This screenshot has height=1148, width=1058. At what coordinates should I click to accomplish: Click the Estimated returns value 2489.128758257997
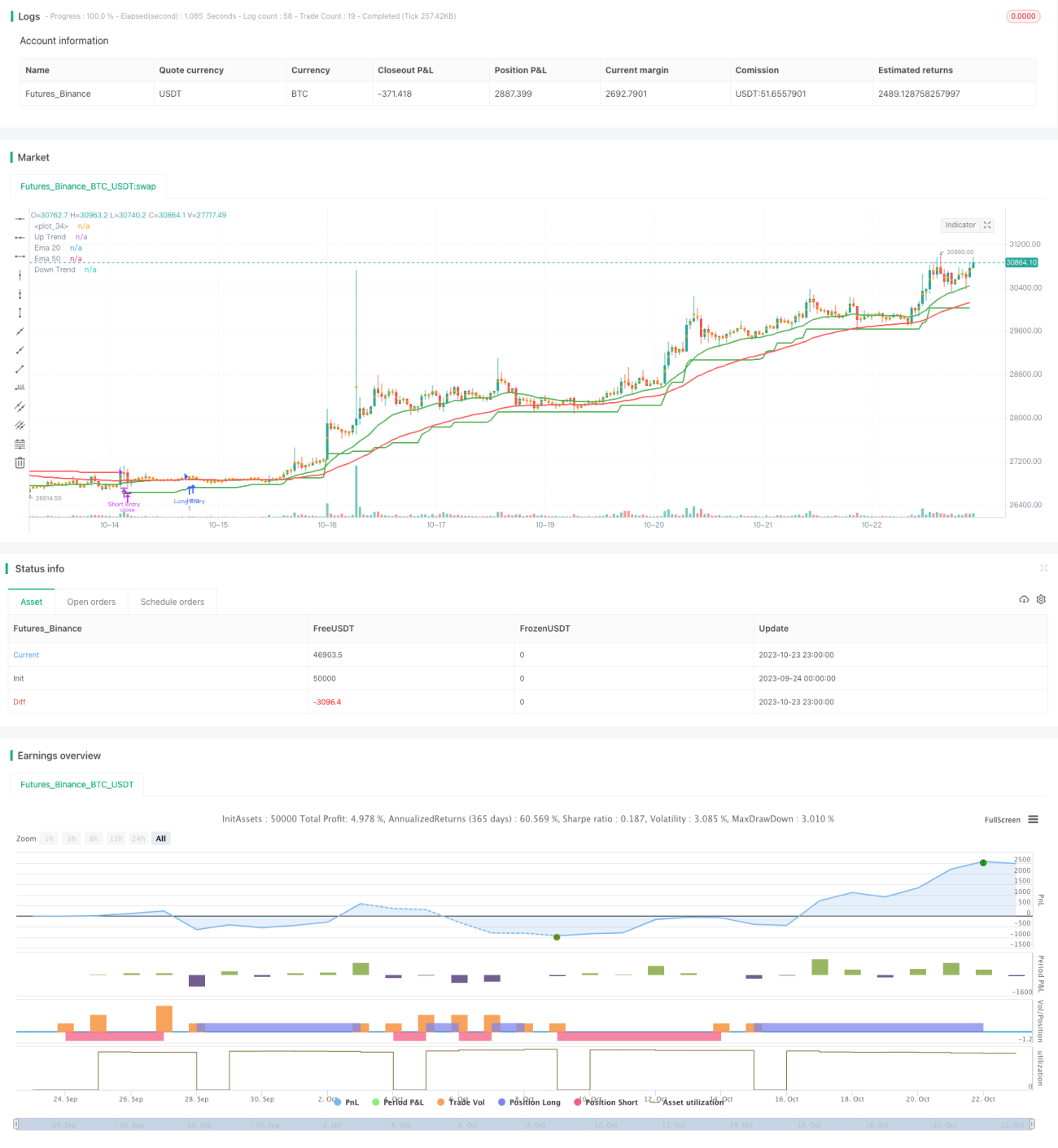click(919, 94)
